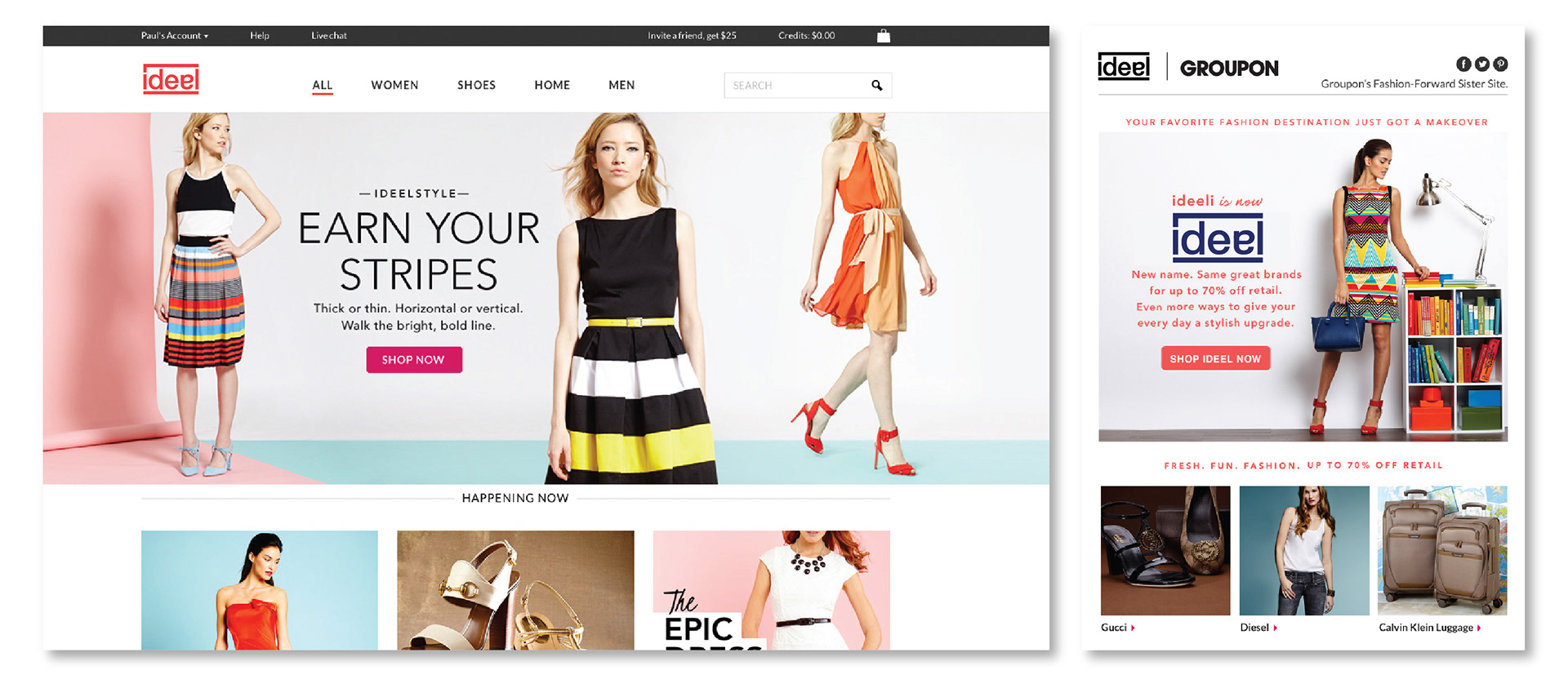Click the search magnifier icon
Viewport: 1568px width, 688px height.
877,86
